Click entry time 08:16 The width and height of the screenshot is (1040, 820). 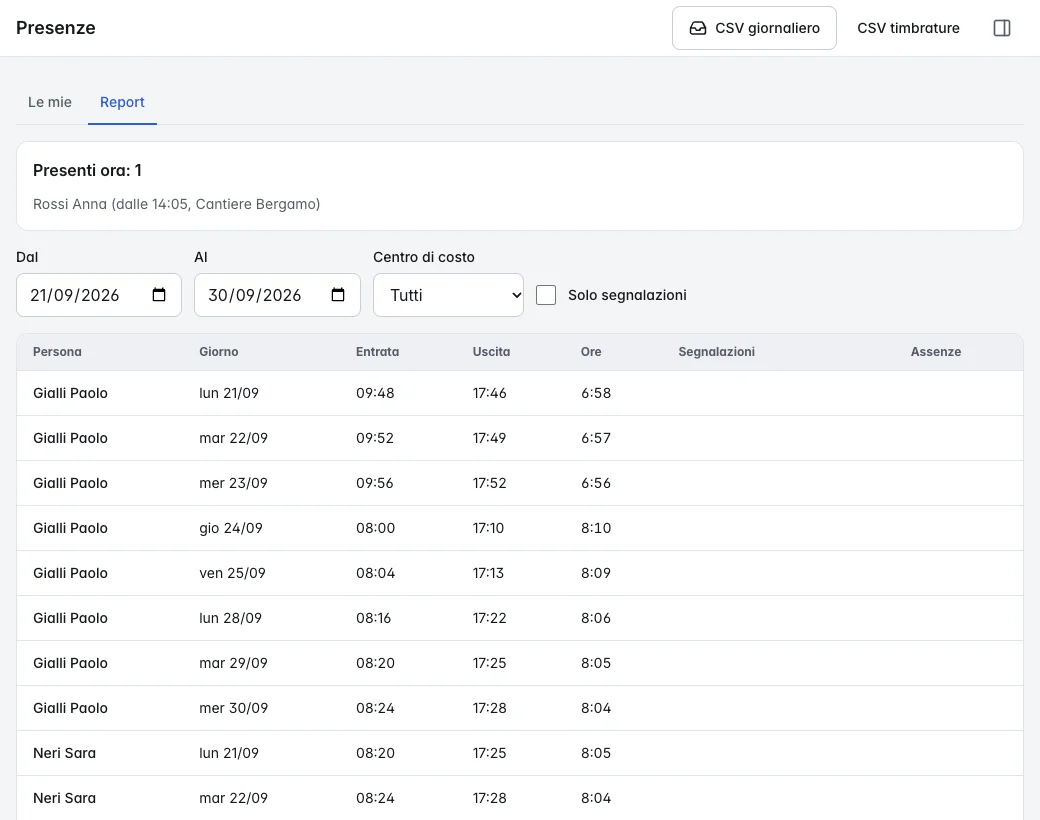click(x=373, y=619)
